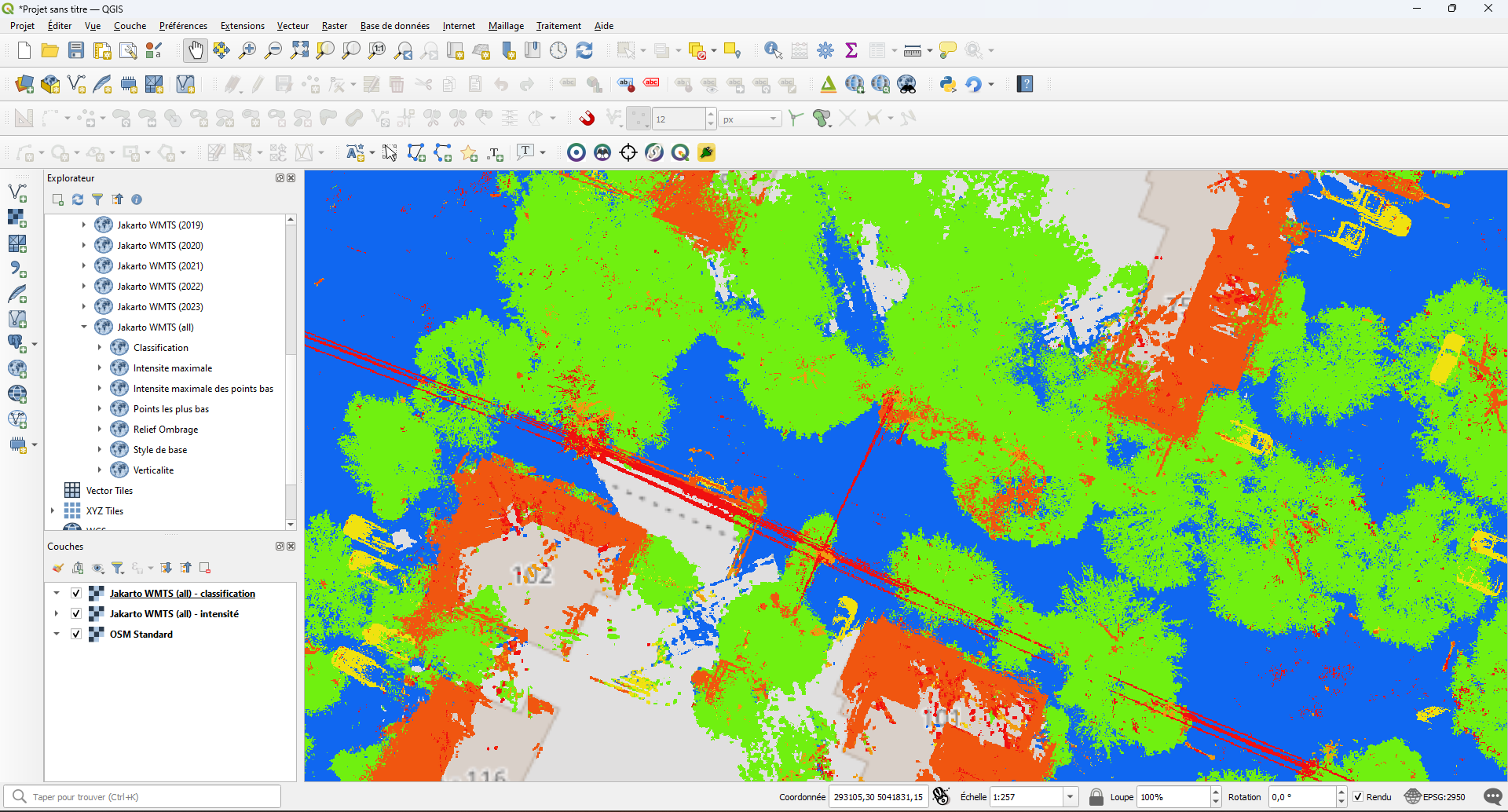Click the Open Project folder icon
Screen dimensions: 1508x812
coord(50,51)
